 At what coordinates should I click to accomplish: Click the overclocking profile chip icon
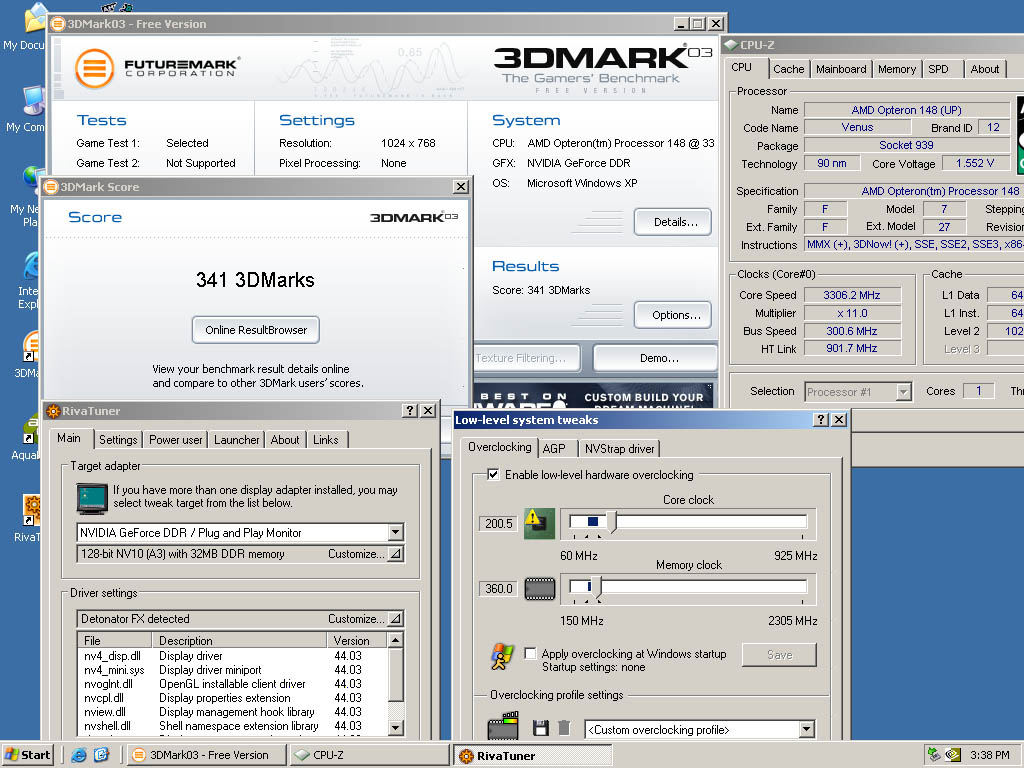point(503,726)
